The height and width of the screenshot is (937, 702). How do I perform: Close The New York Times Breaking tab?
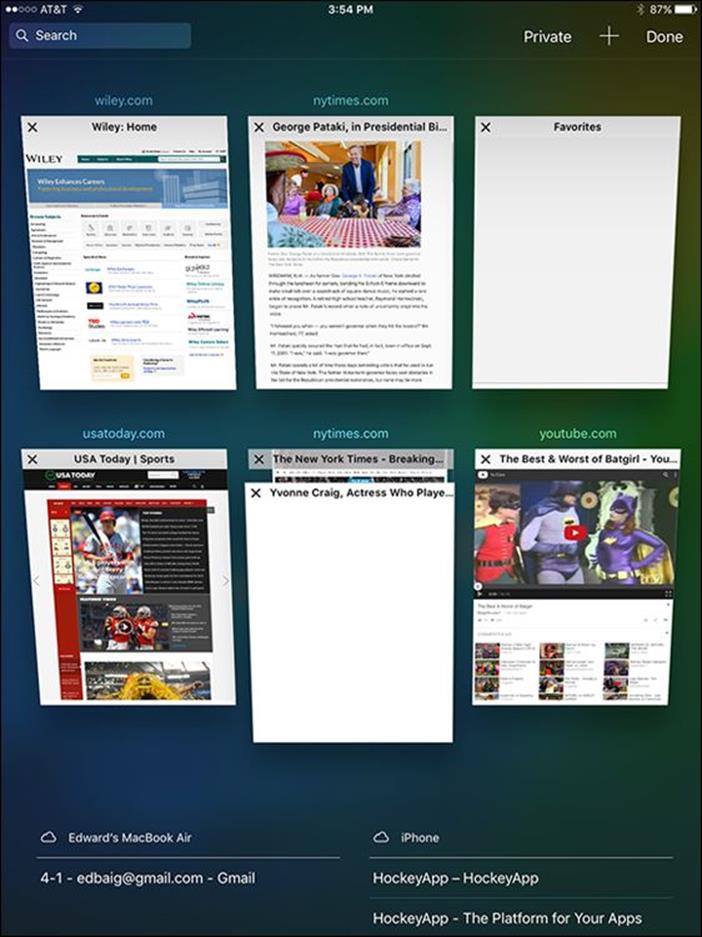pyautogui.click(x=259, y=459)
